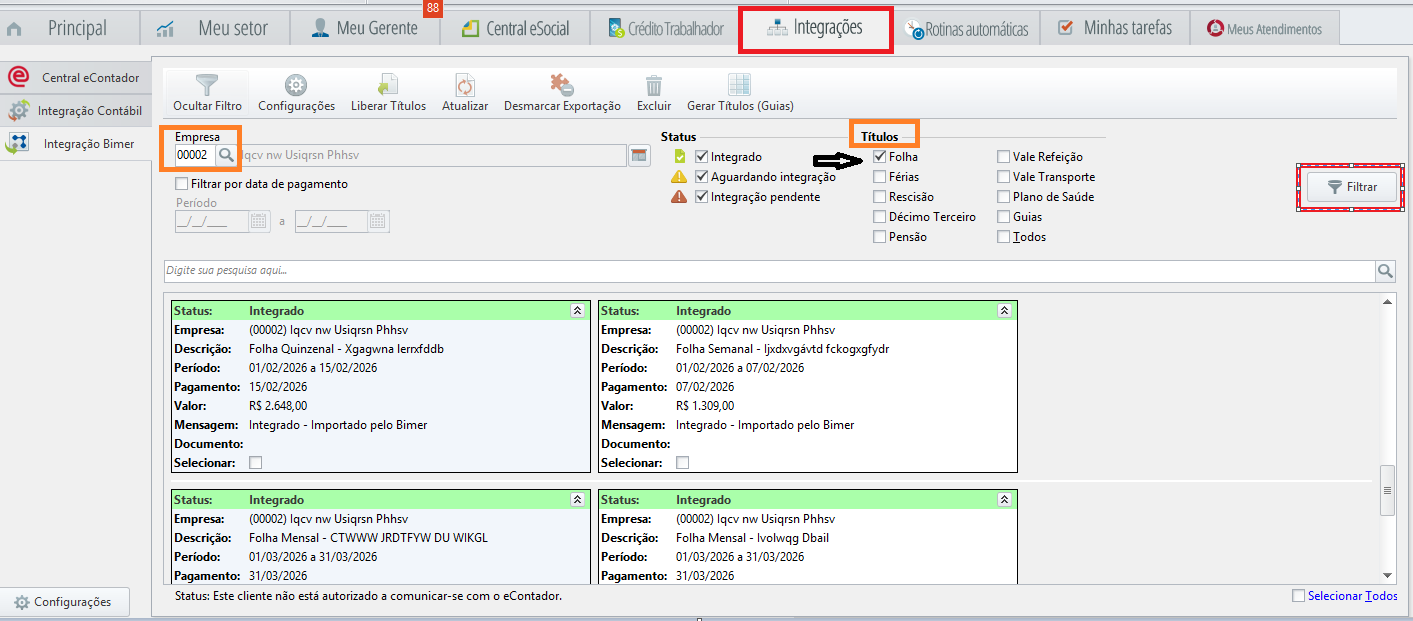
Task: Click the Empresa search magnifier icon
Action: [226, 155]
